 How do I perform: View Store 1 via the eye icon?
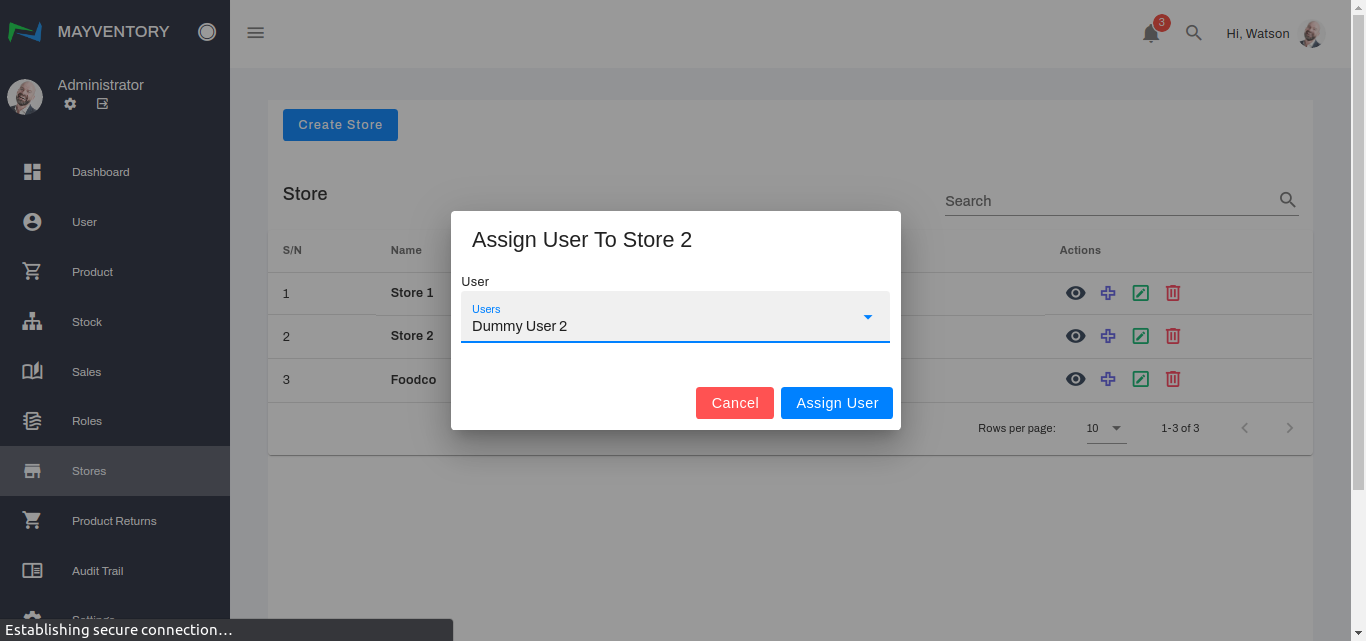coord(1075,293)
